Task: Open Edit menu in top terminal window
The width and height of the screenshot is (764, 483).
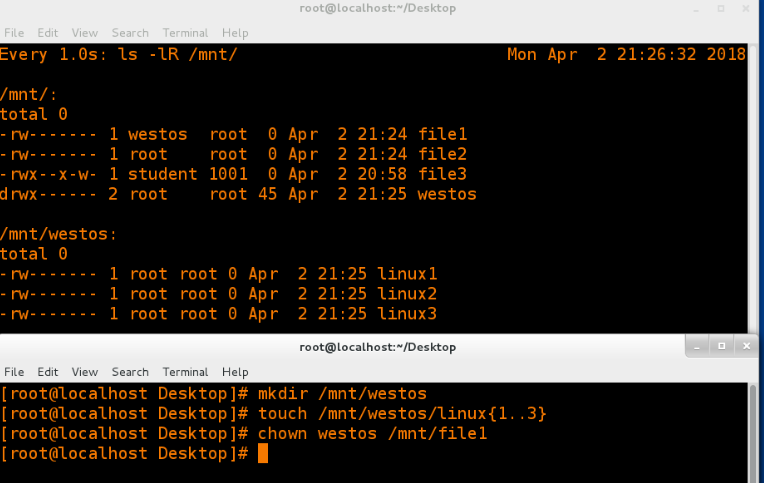Action: coord(48,33)
